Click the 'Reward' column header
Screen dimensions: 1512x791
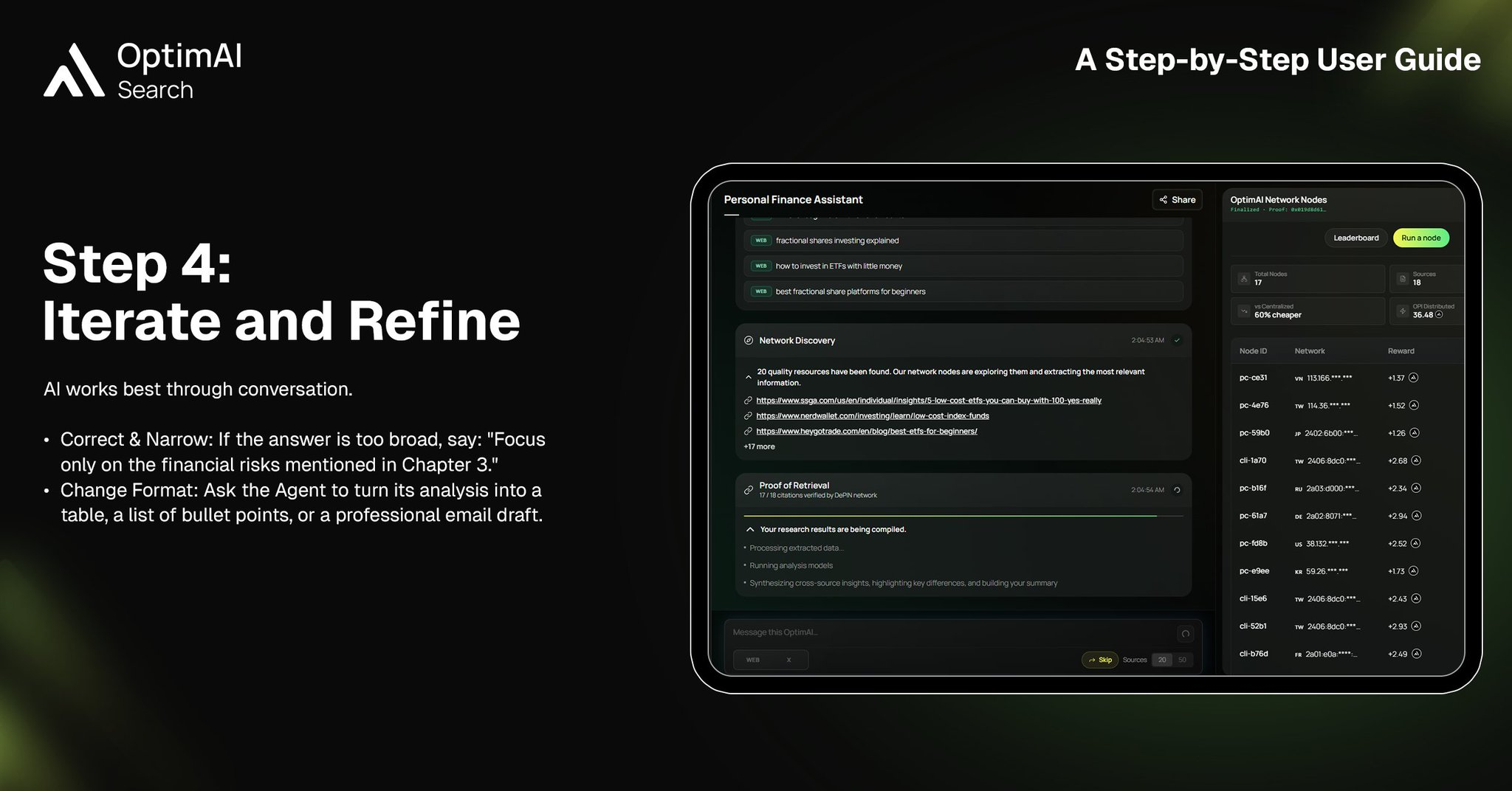pyautogui.click(x=1401, y=351)
